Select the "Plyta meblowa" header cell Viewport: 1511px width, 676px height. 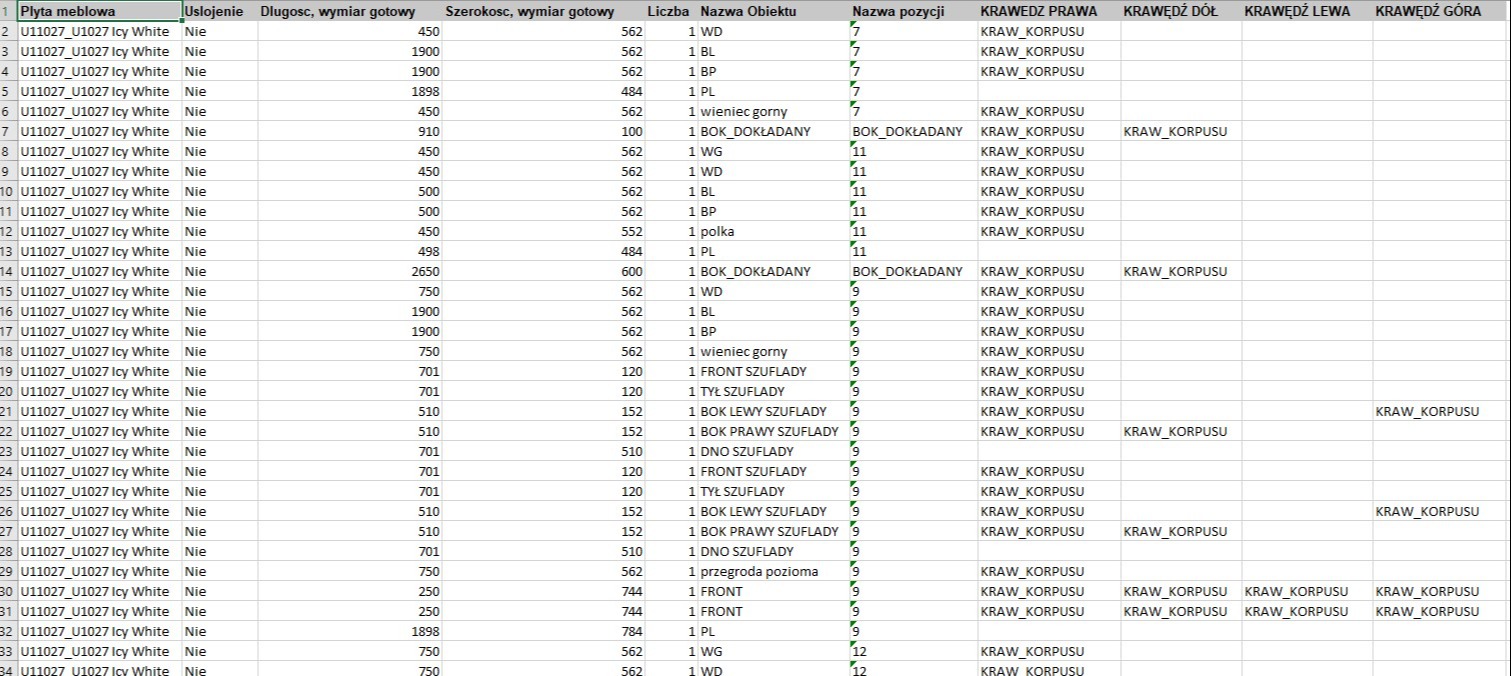pyautogui.click(x=98, y=11)
